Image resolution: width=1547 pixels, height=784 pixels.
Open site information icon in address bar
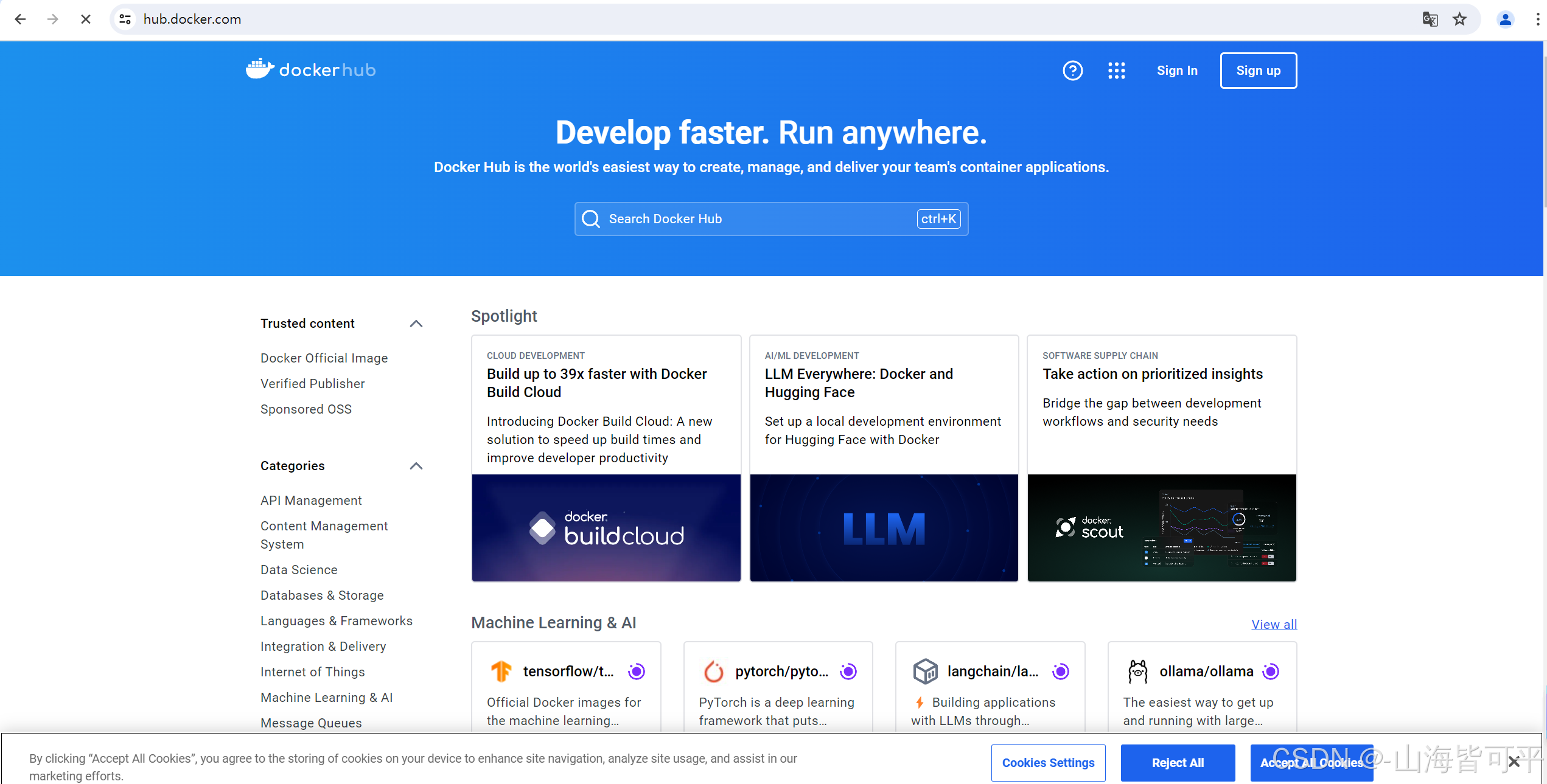[x=125, y=19]
